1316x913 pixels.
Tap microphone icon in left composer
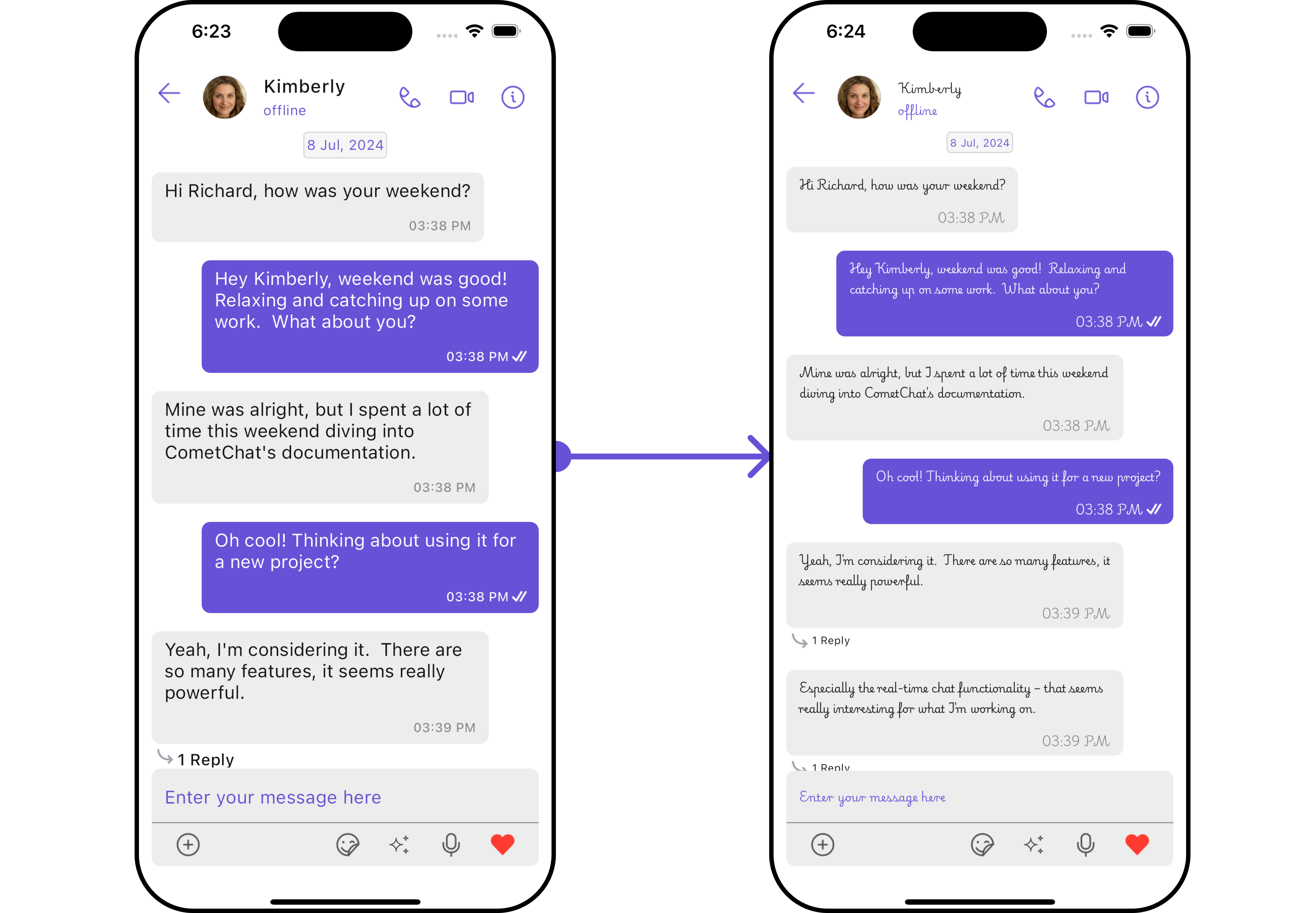click(451, 844)
